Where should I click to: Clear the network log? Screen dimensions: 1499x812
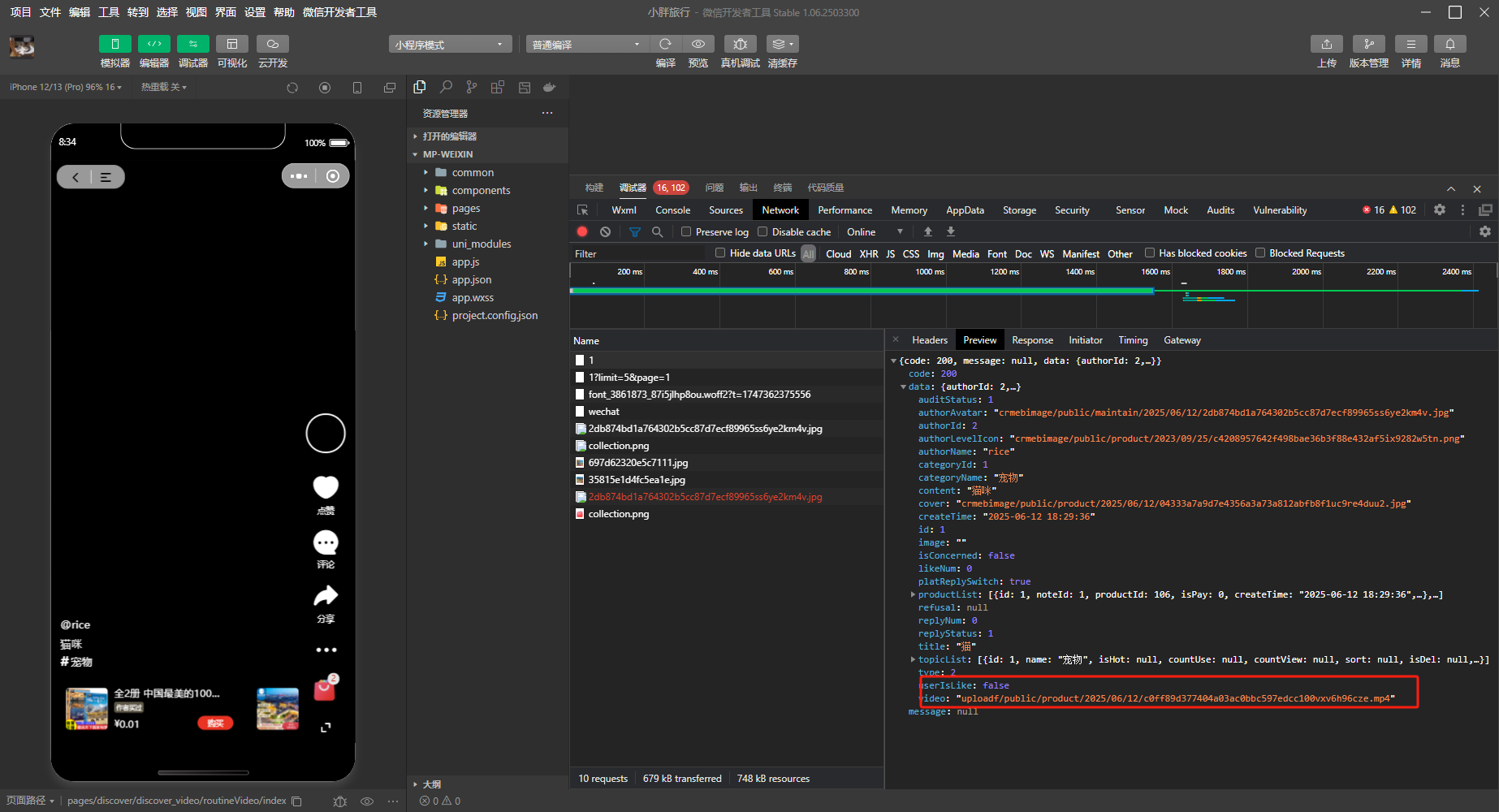[x=605, y=231]
